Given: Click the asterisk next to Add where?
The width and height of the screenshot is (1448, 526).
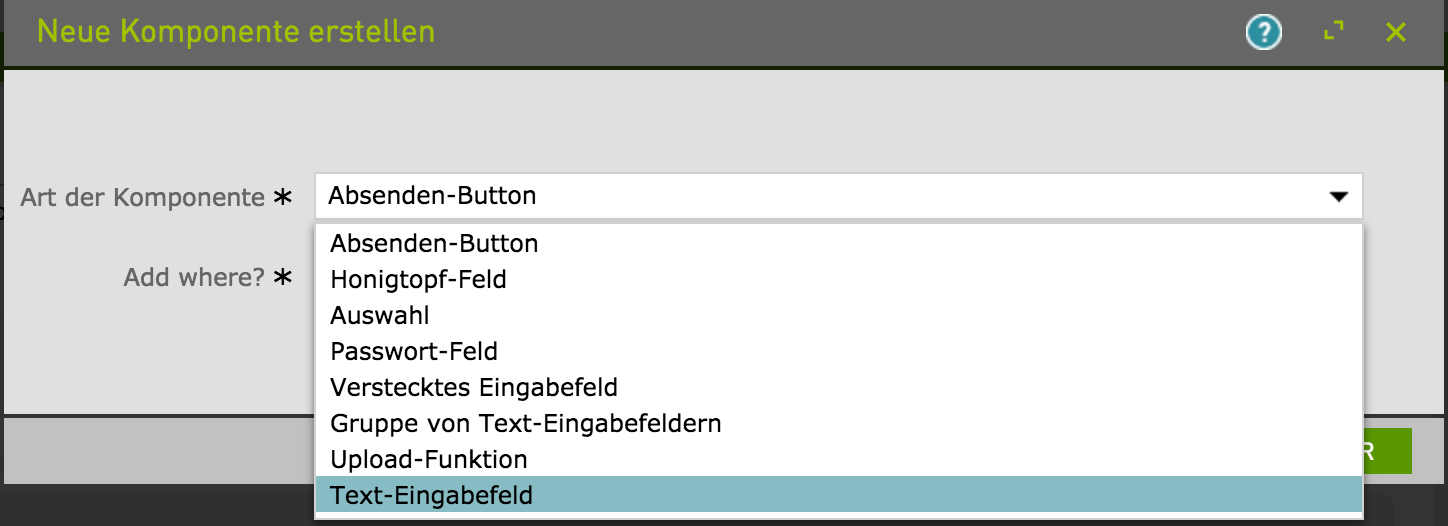Looking at the screenshot, I should pos(283,277).
